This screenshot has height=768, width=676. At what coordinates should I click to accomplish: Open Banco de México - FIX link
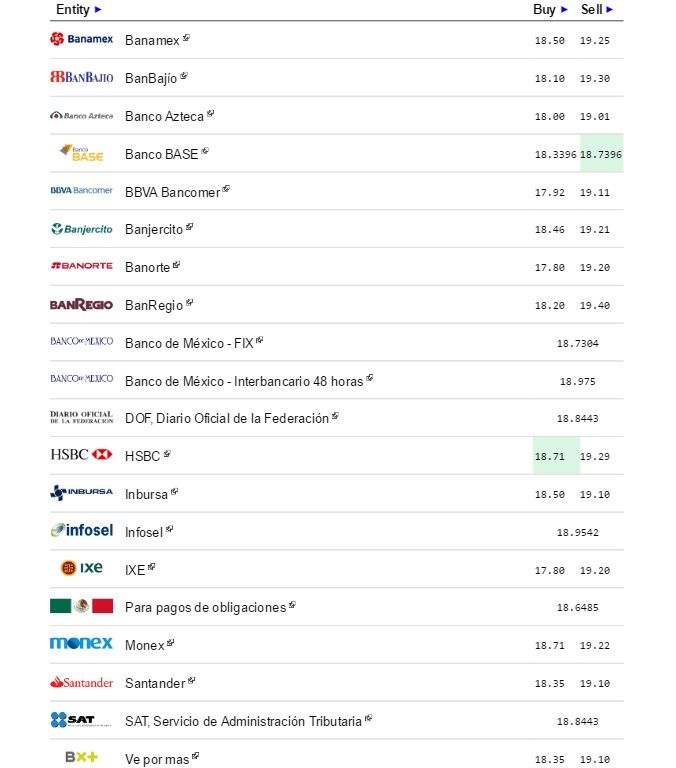(x=189, y=343)
